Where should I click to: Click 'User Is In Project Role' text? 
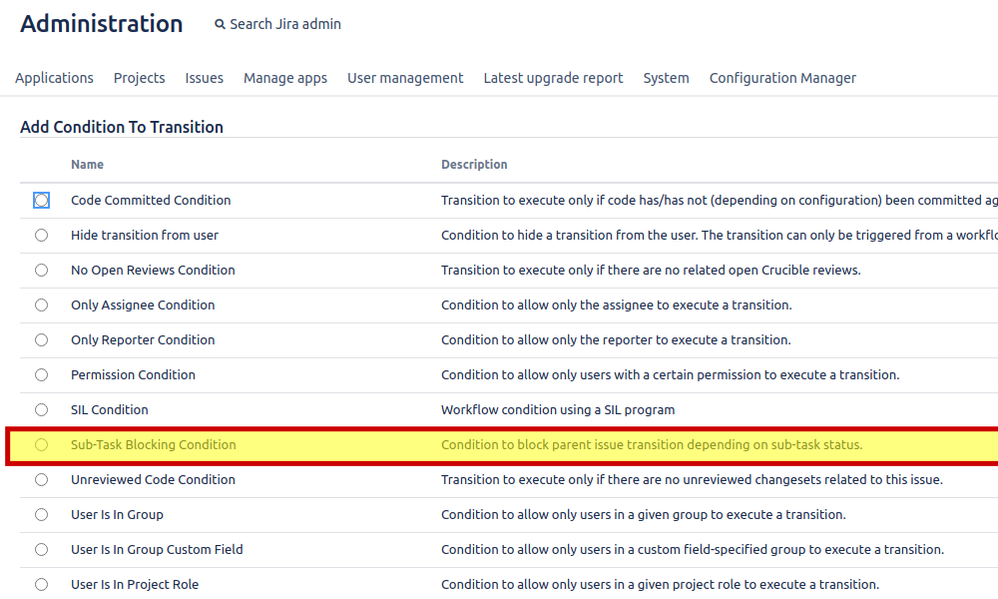pos(134,584)
